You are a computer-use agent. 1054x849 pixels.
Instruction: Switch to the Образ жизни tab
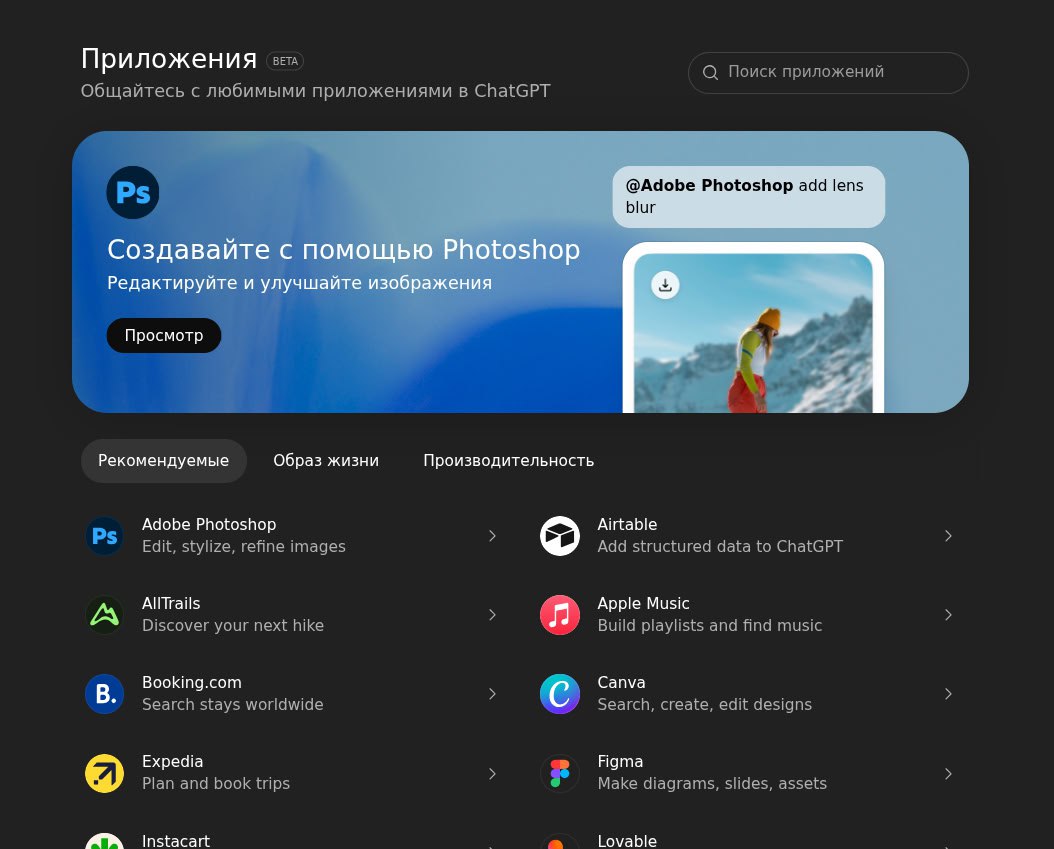pyautogui.click(x=326, y=461)
